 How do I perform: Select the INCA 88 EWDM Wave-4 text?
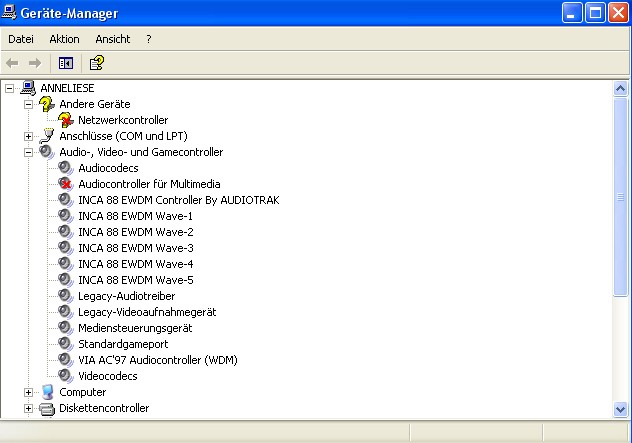pyautogui.click(x=135, y=264)
